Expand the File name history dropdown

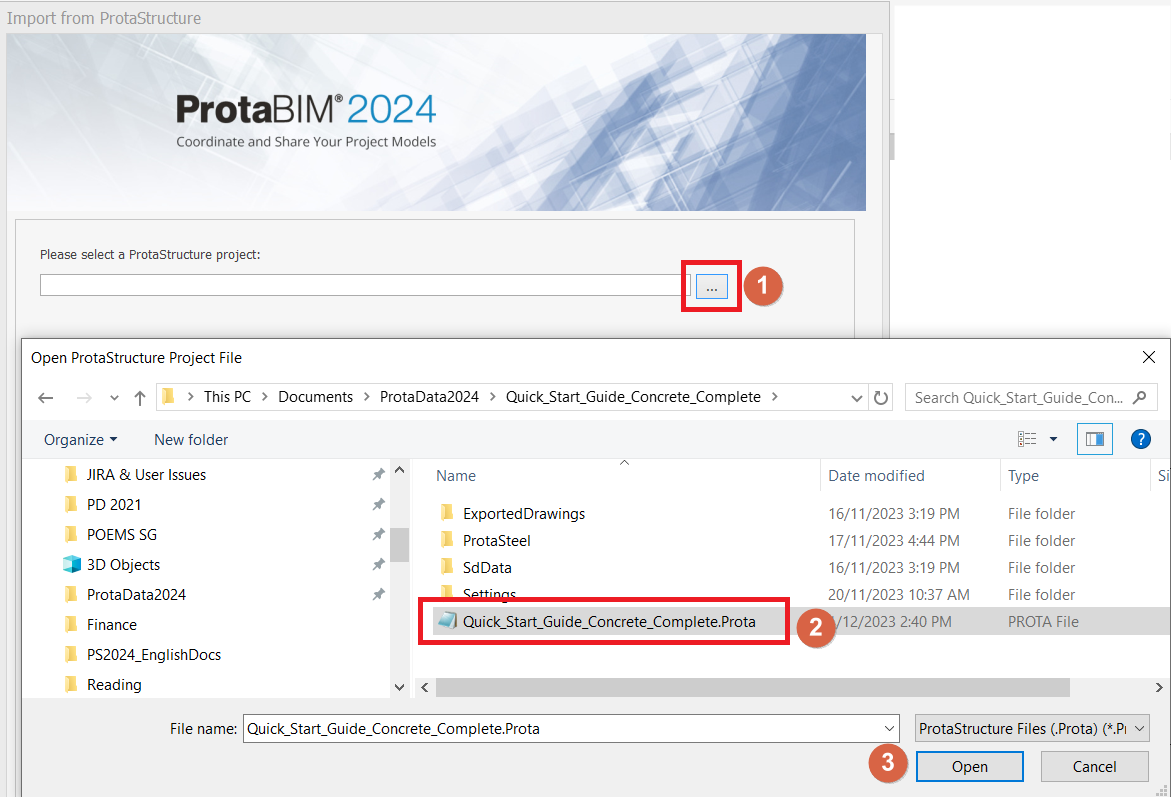pyautogui.click(x=890, y=729)
